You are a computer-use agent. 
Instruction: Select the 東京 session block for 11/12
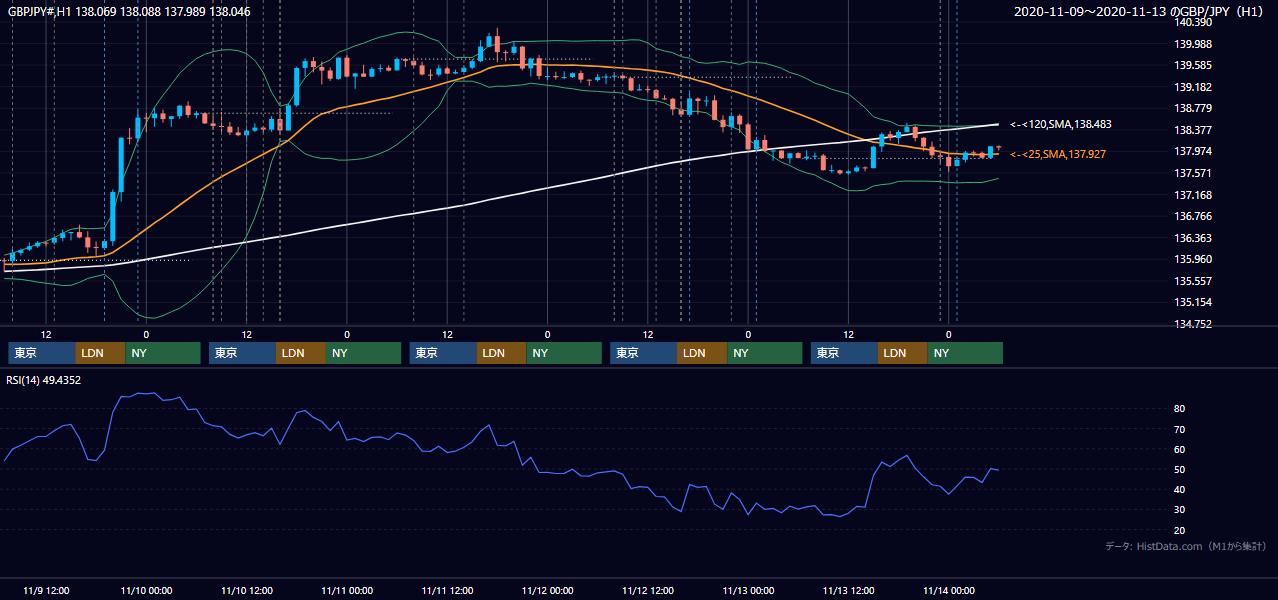644,353
